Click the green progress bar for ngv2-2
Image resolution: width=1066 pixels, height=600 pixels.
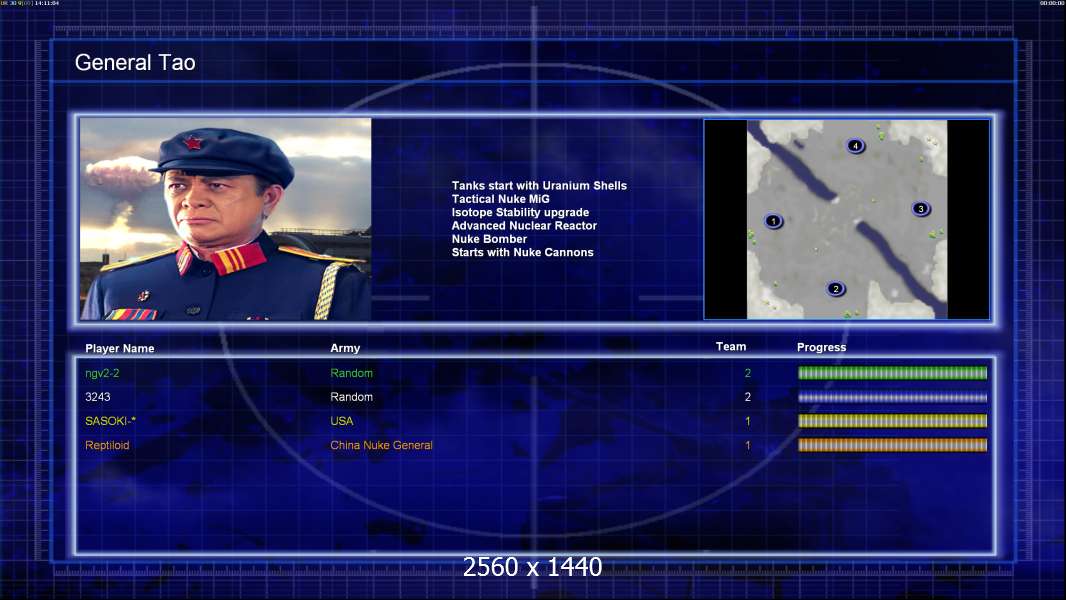pos(892,372)
